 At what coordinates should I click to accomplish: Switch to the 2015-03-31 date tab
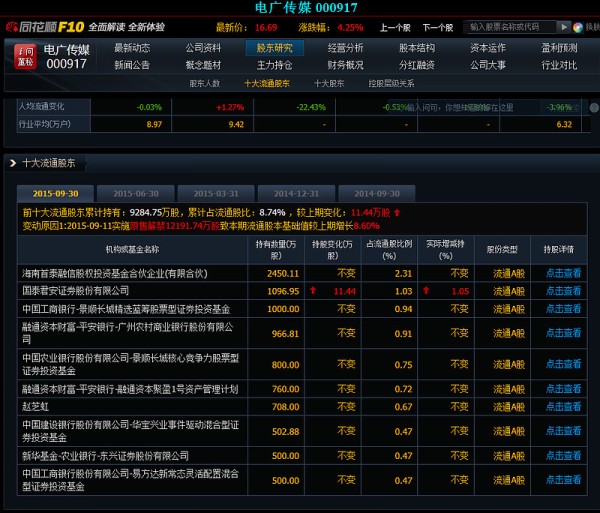(216, 194)
